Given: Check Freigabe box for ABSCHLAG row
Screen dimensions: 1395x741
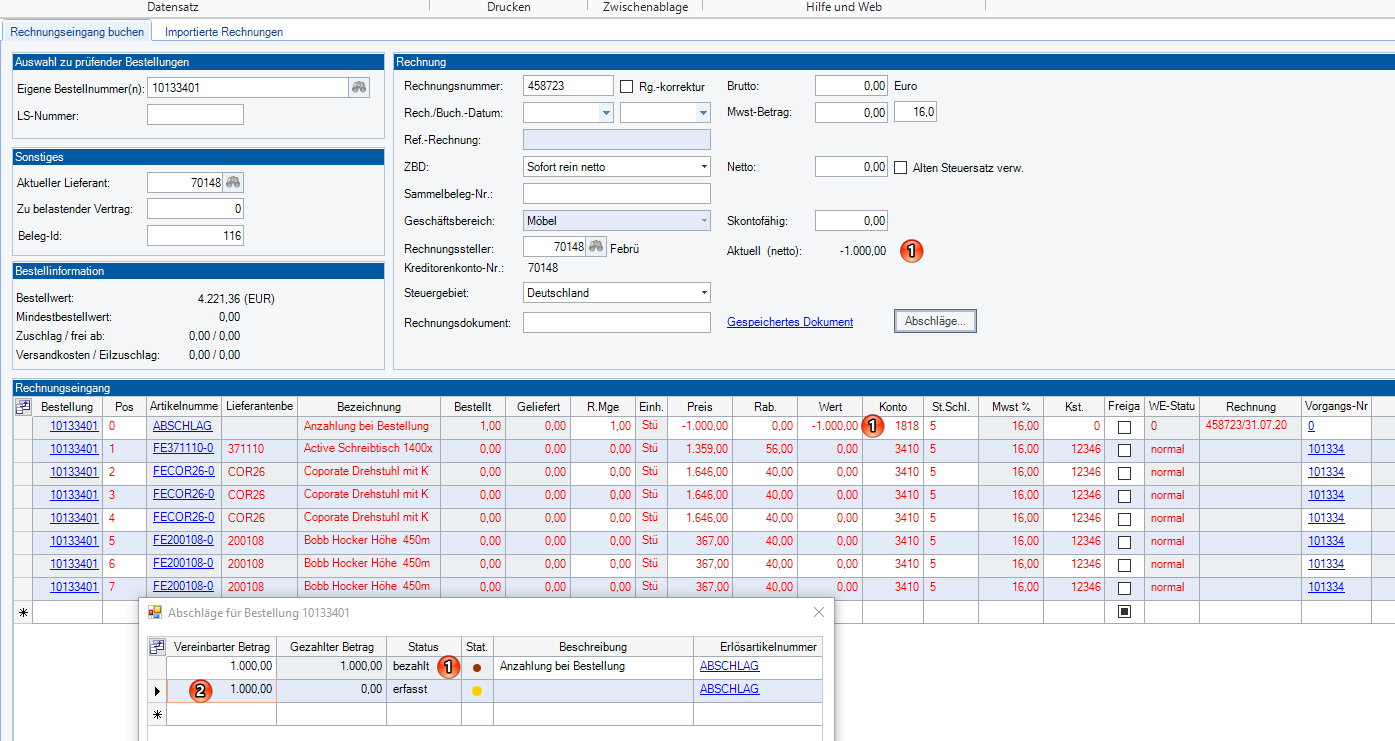Looking at the screenshot, I should pos(1124,427).
